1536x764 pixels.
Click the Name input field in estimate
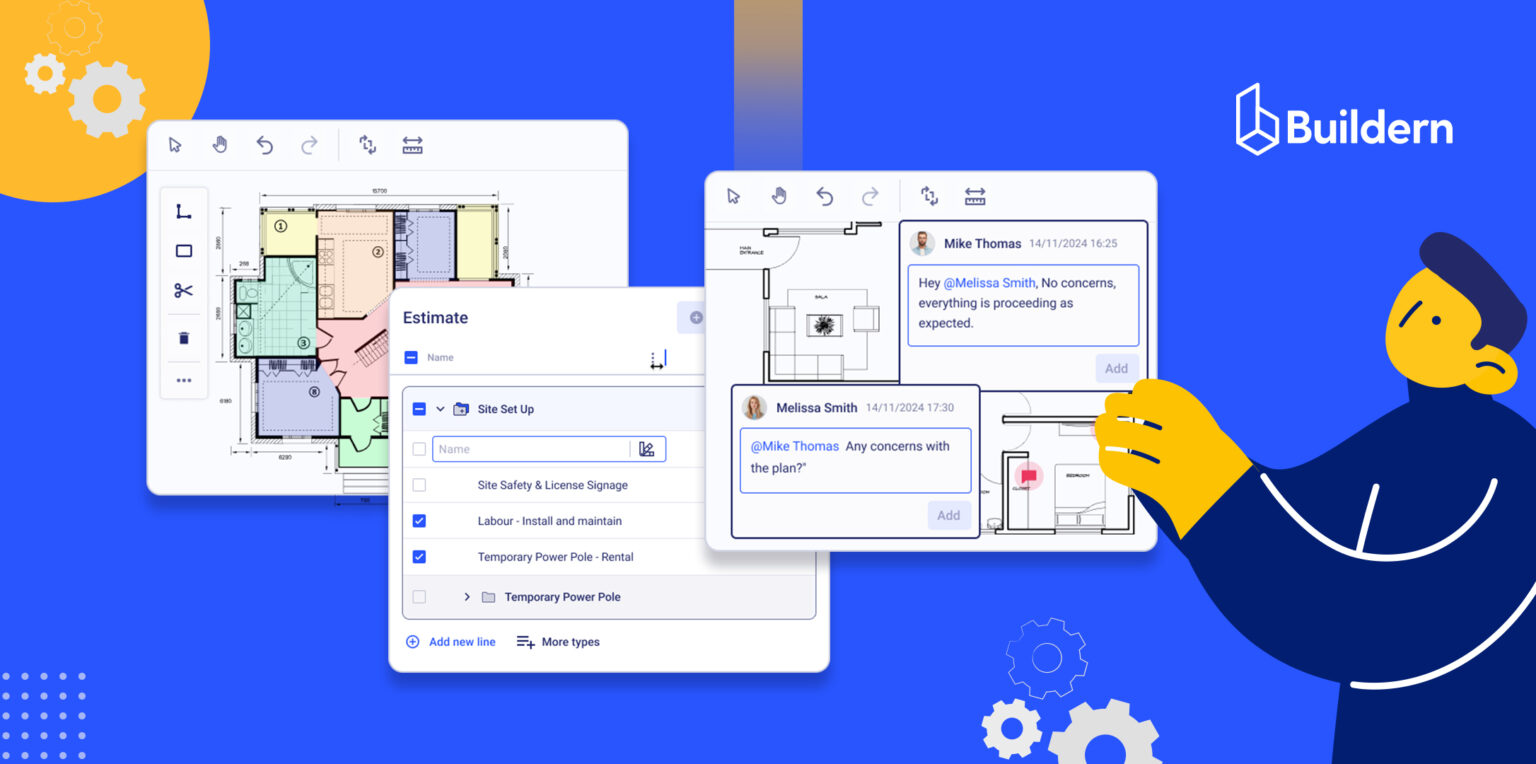pyautogui.click(x=530, y=449)
